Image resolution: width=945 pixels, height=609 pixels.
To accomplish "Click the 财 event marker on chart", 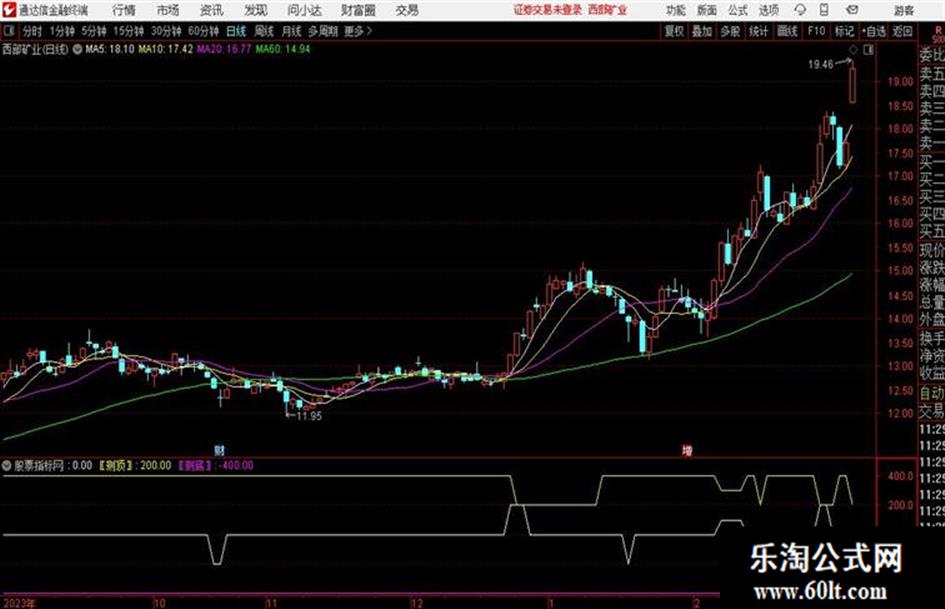I will tap(219, 450).
